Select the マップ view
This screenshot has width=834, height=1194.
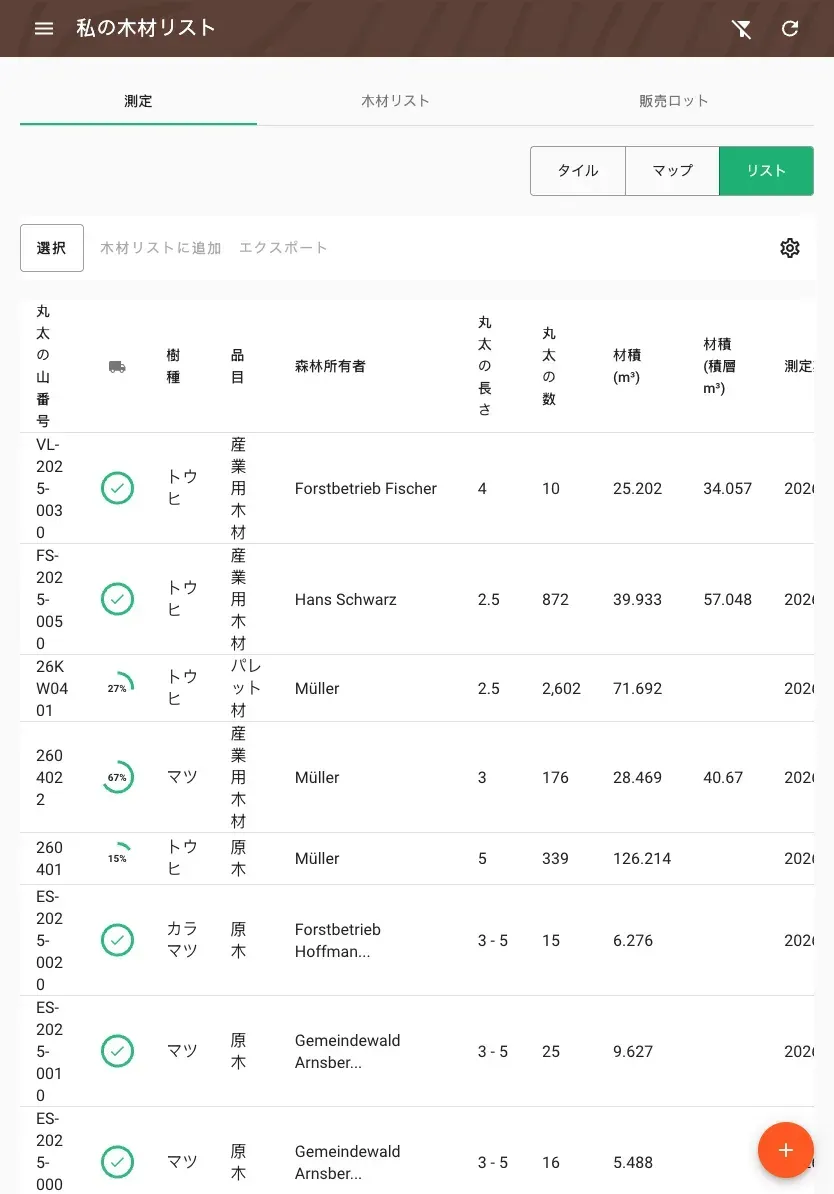click(x=673, y=171)
